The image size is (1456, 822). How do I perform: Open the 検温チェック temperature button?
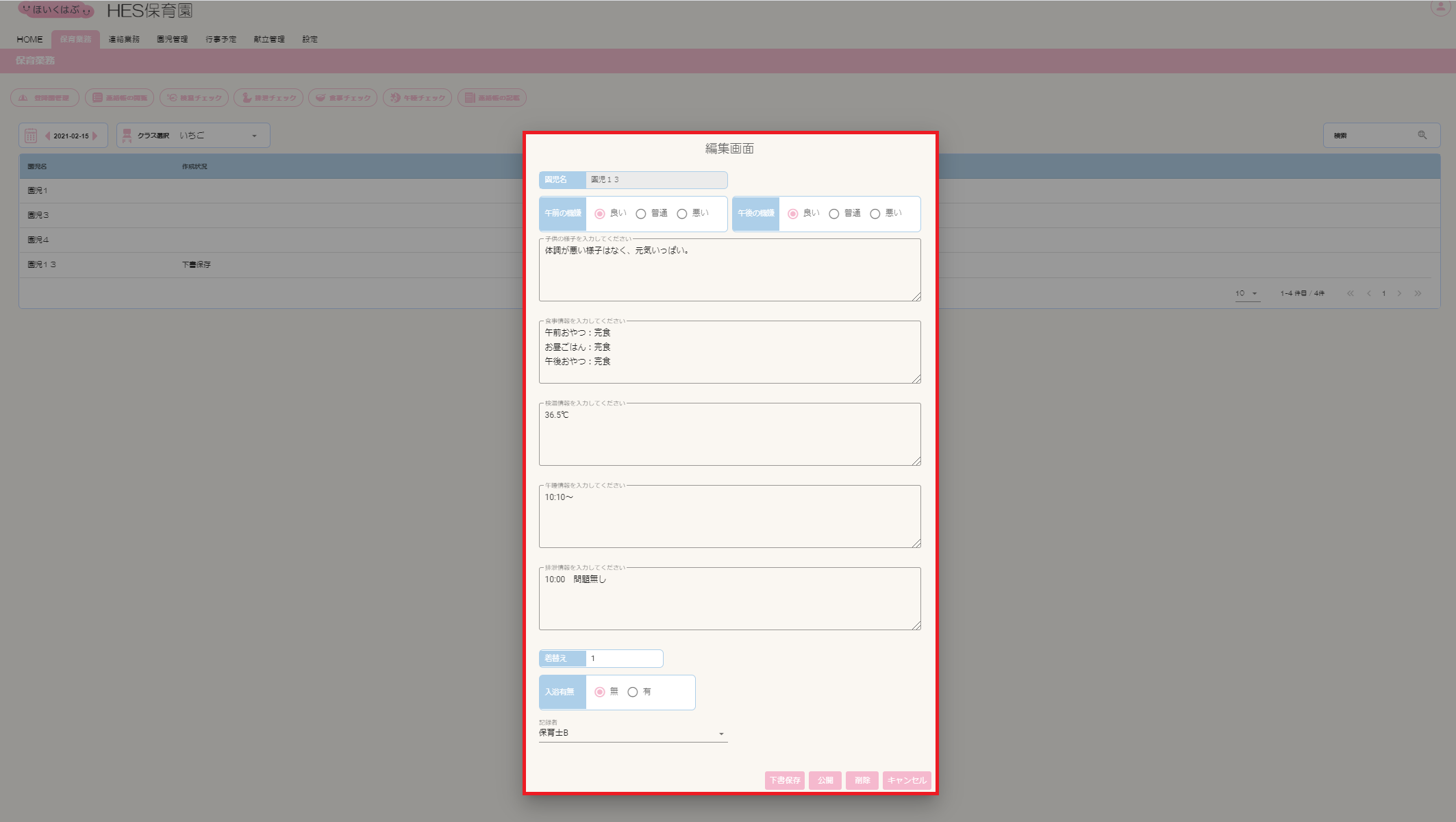(194, 98)
